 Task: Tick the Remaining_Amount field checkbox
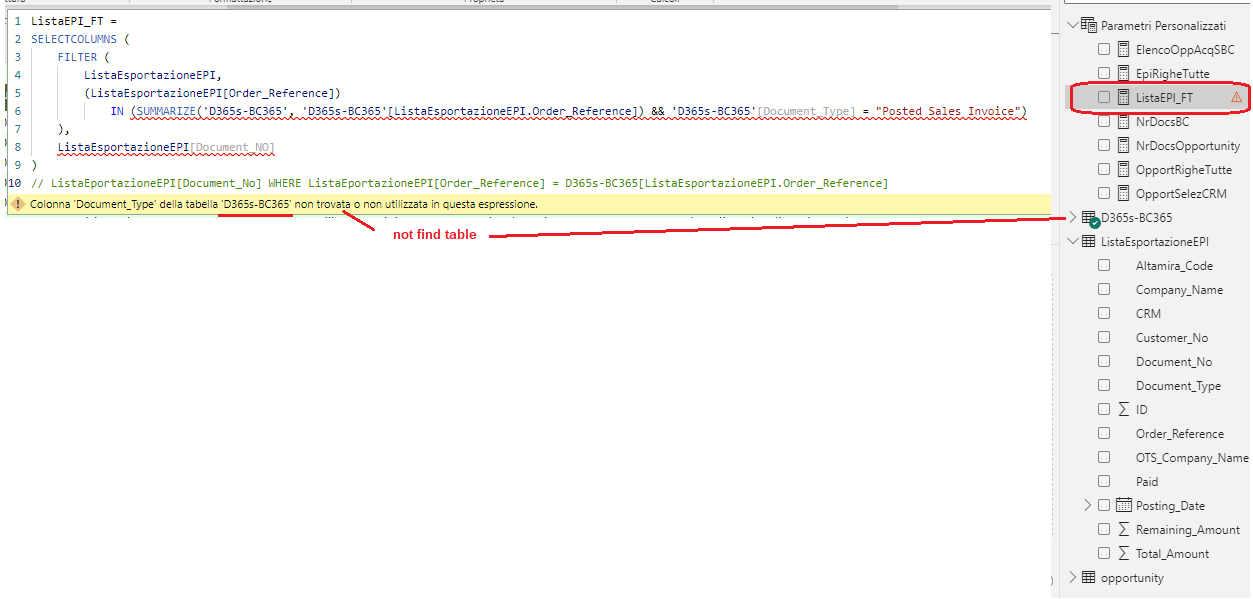pyautogui.click(x=1104, y=529)
